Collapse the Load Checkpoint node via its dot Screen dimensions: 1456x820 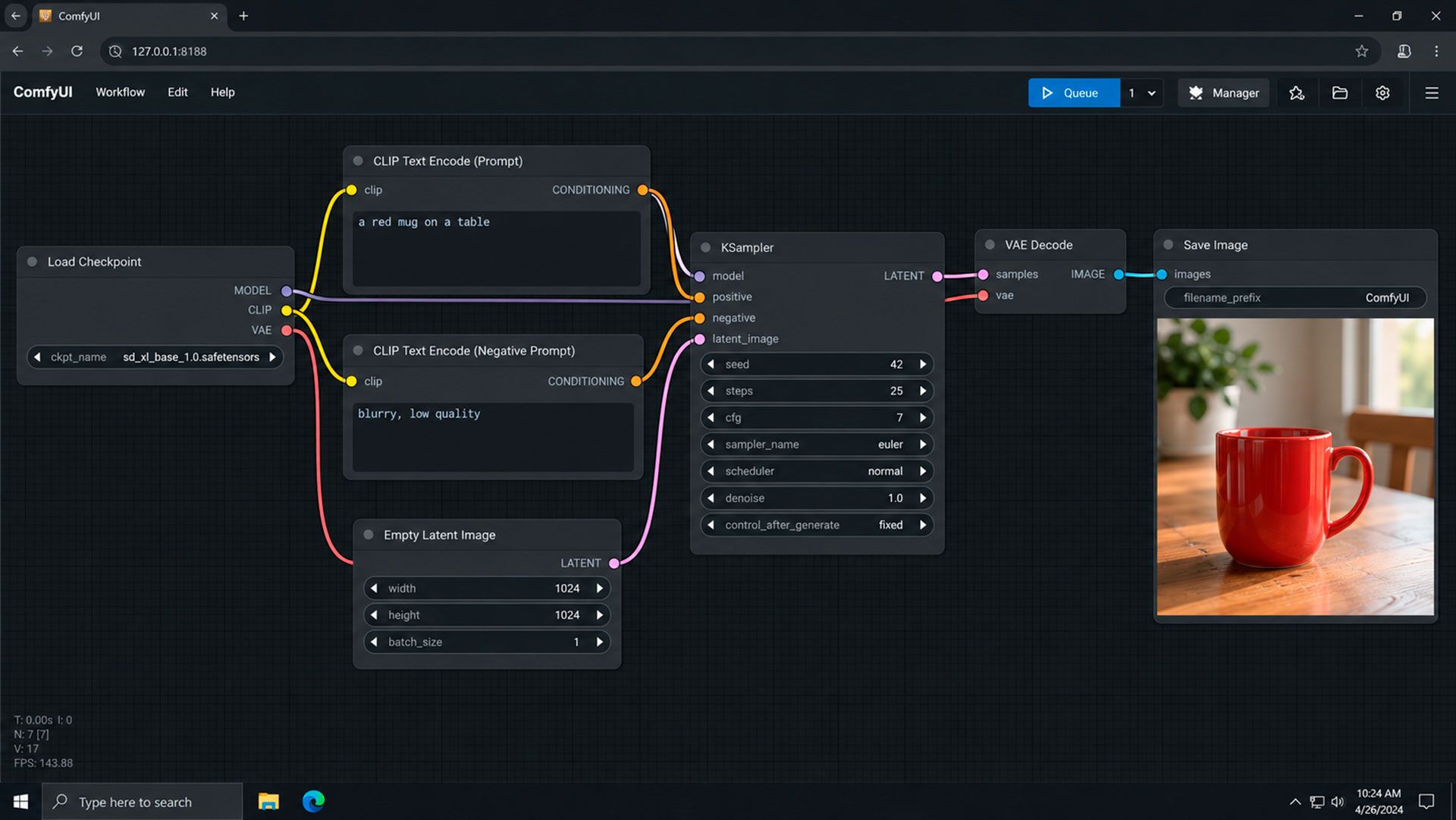pos(32,262)
